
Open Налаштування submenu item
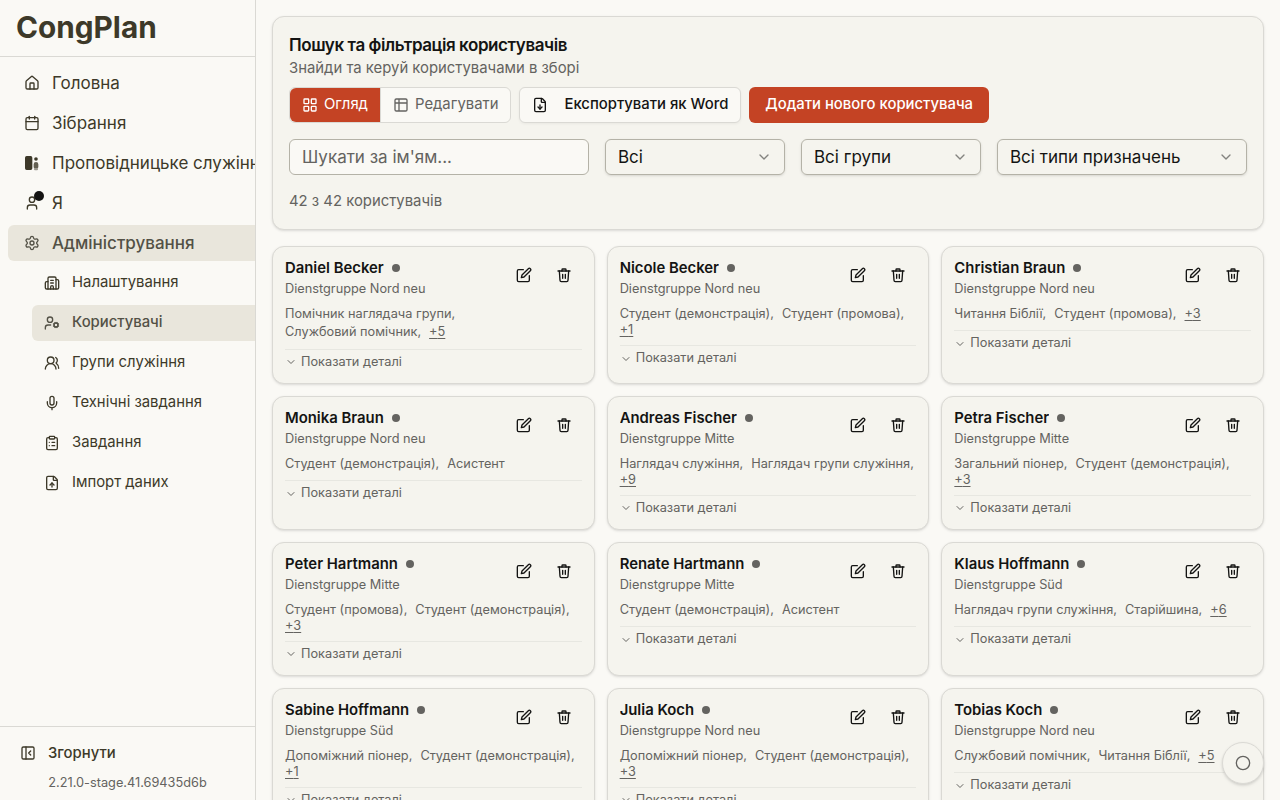click(x=143, y=282)
